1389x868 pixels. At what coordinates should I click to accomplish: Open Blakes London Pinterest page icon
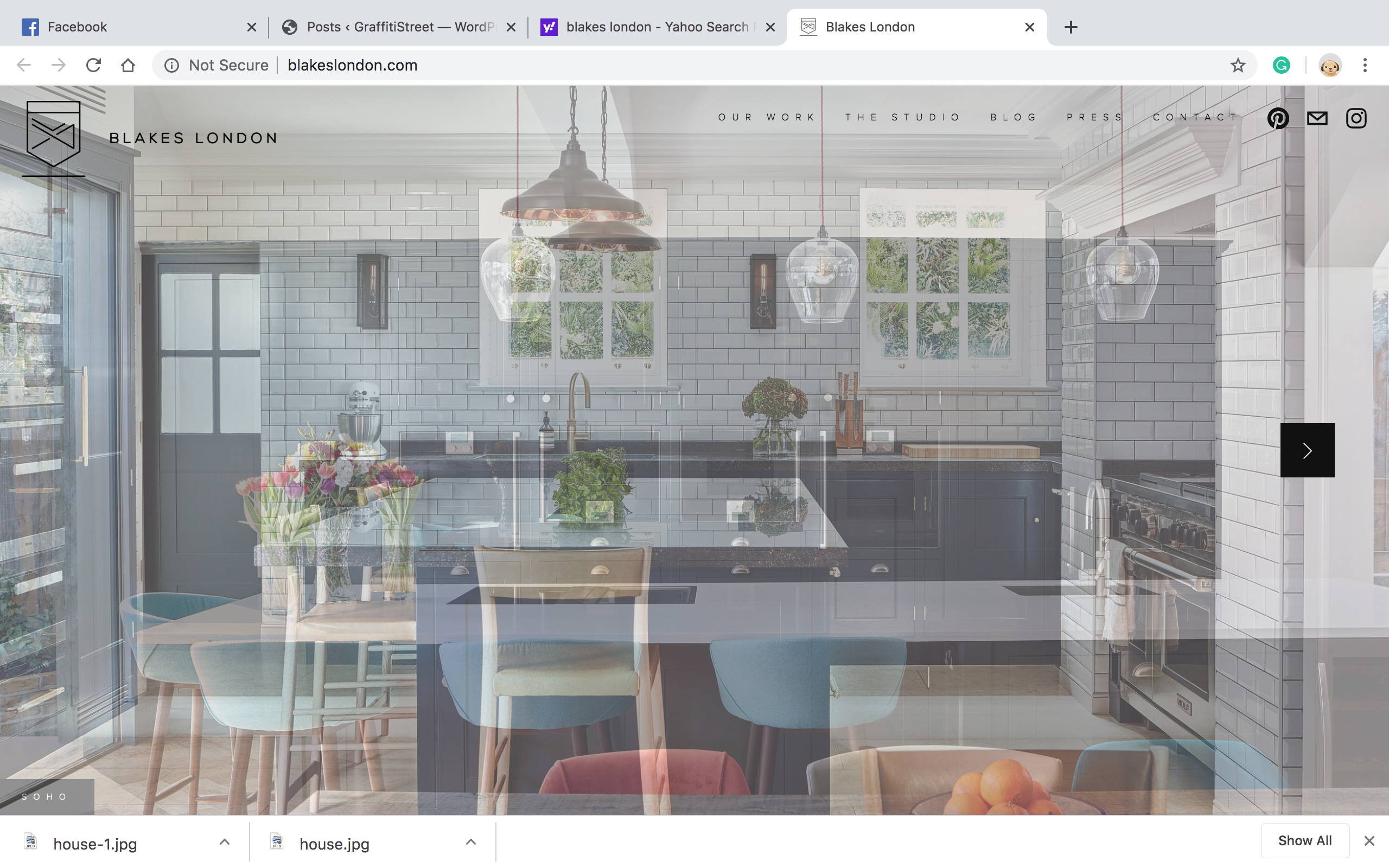click(1278, 118)
